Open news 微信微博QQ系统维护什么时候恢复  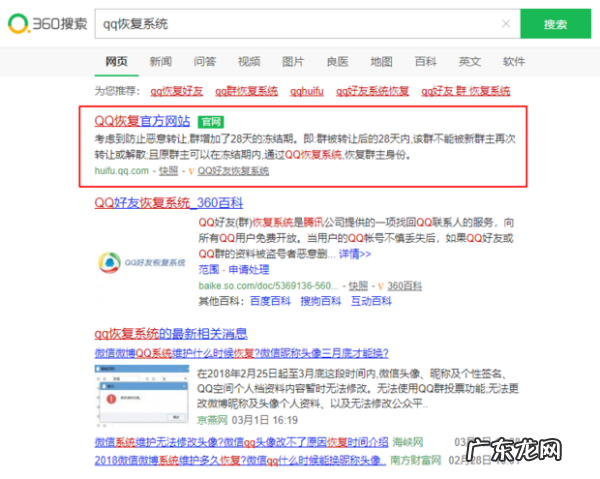[241, 353]
